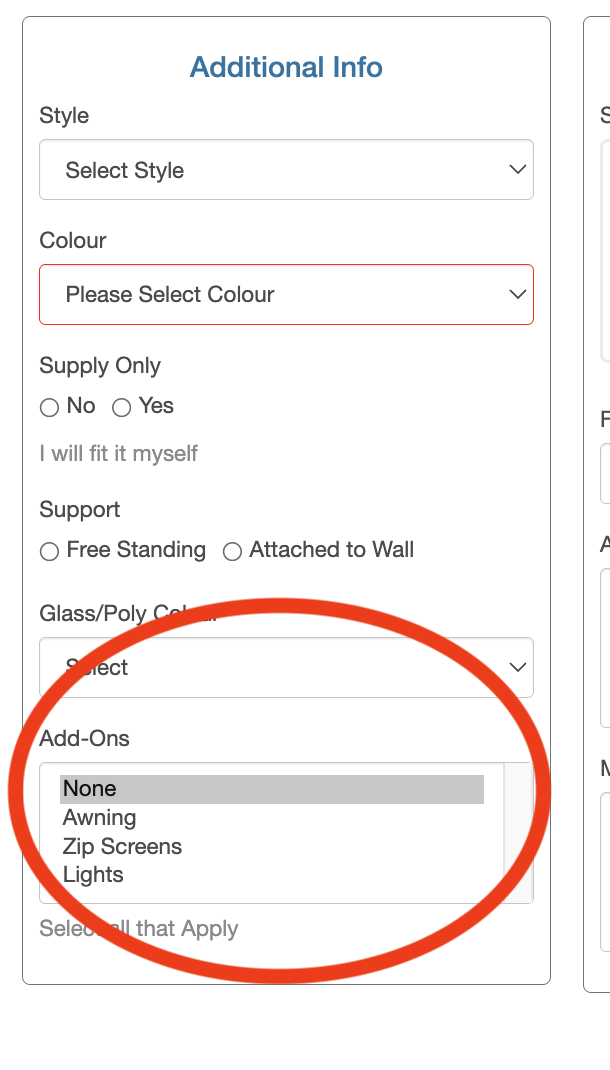The image size is (610, 1070).
Task: Click the Style field label
Action: click(64, 116)
